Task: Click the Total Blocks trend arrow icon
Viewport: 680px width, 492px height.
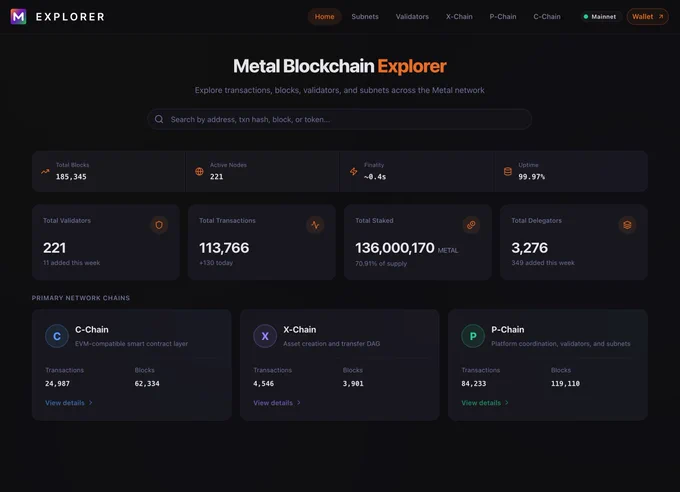Action: (45, 171)
